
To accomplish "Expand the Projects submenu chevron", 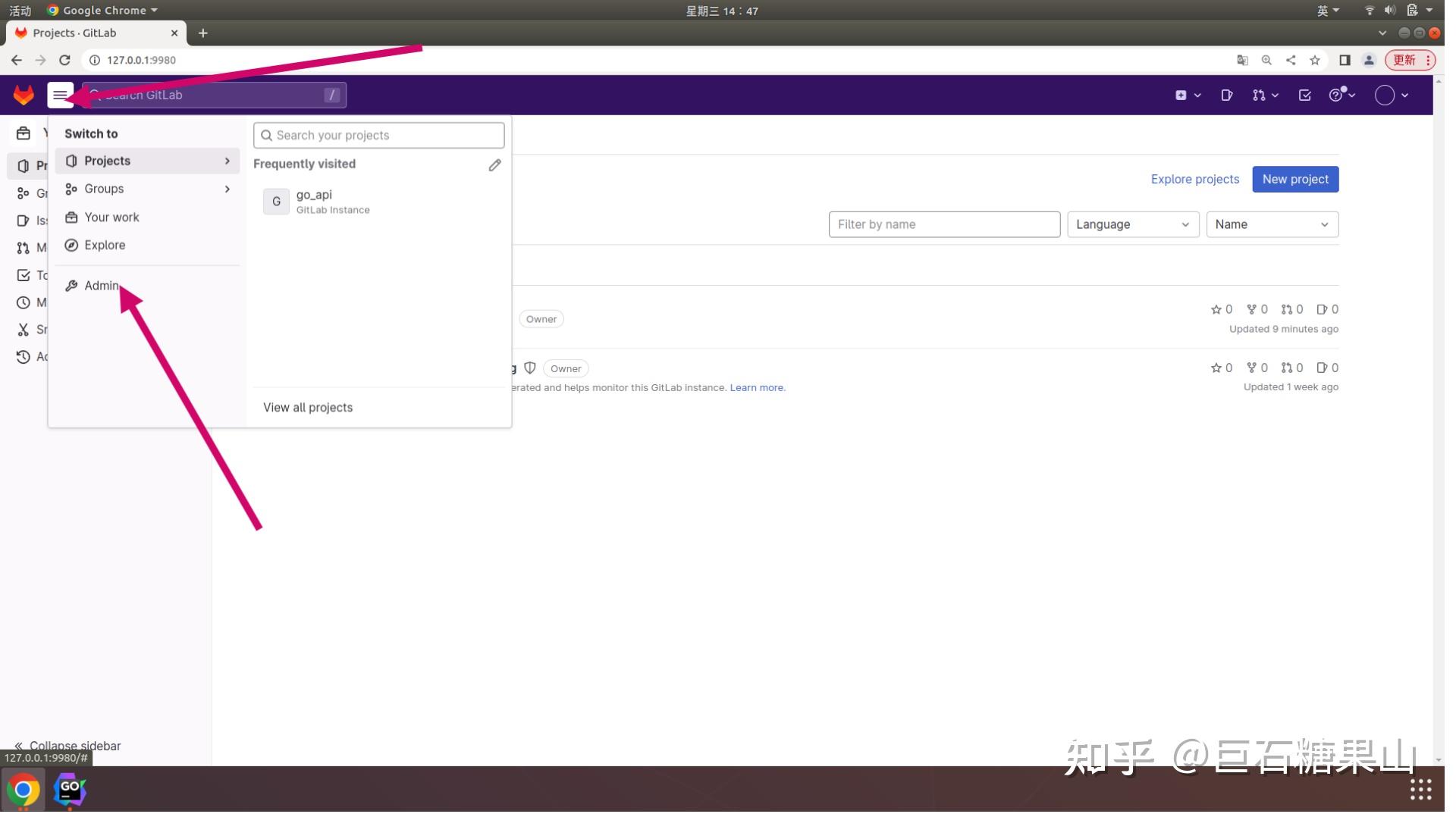I will (x=226, y=161).
